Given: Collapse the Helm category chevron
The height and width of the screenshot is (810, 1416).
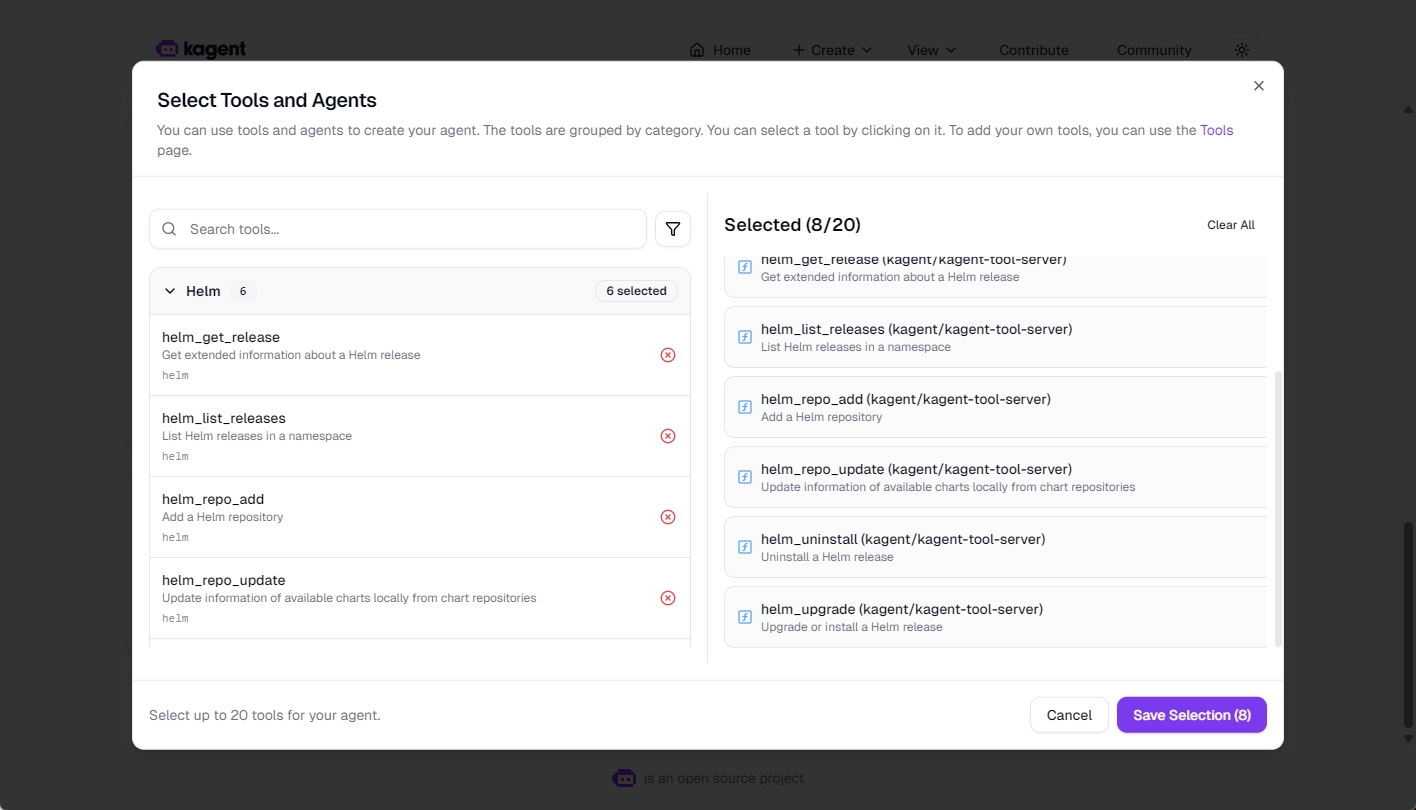Looking at the screenshot, I should pos(170,291).
